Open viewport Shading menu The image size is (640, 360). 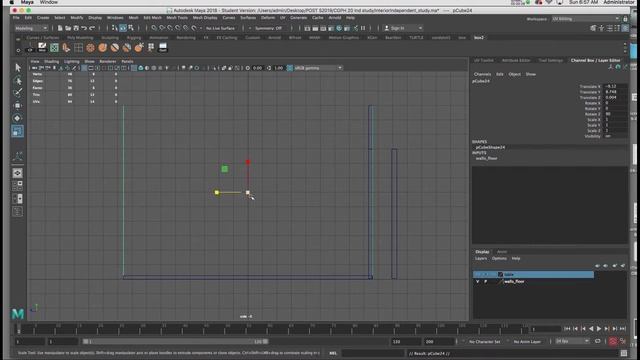[x=51, y=61]
